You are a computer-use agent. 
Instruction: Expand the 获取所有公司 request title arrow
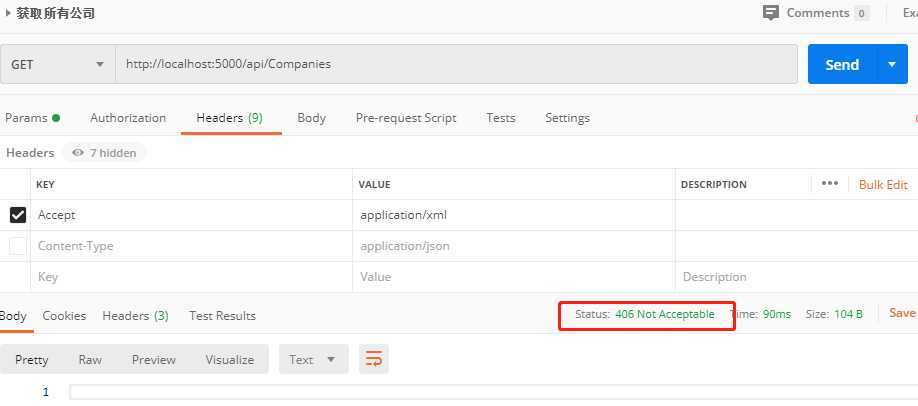[x=8, y=13]
